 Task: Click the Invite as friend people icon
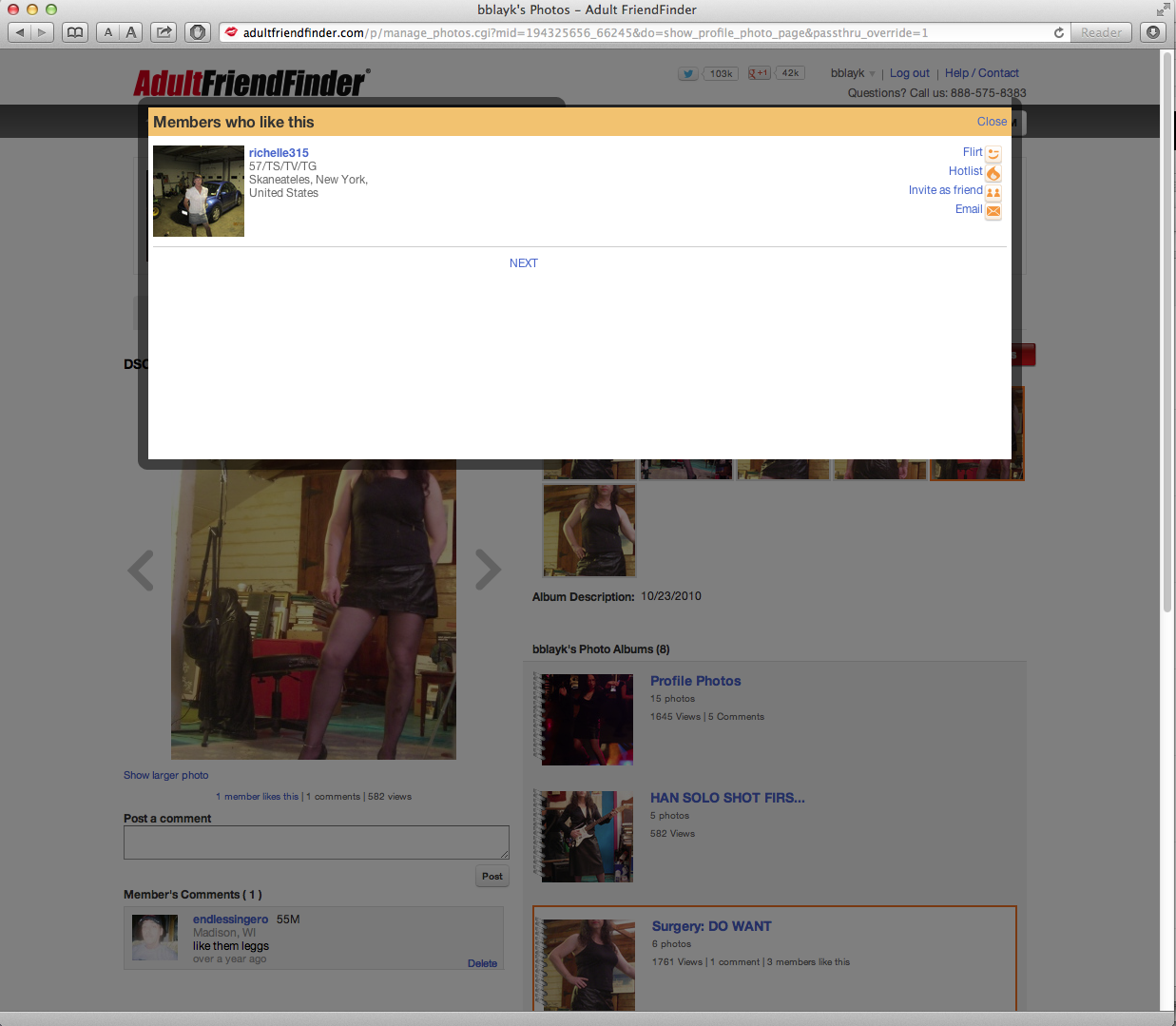[x=993, y=191]
